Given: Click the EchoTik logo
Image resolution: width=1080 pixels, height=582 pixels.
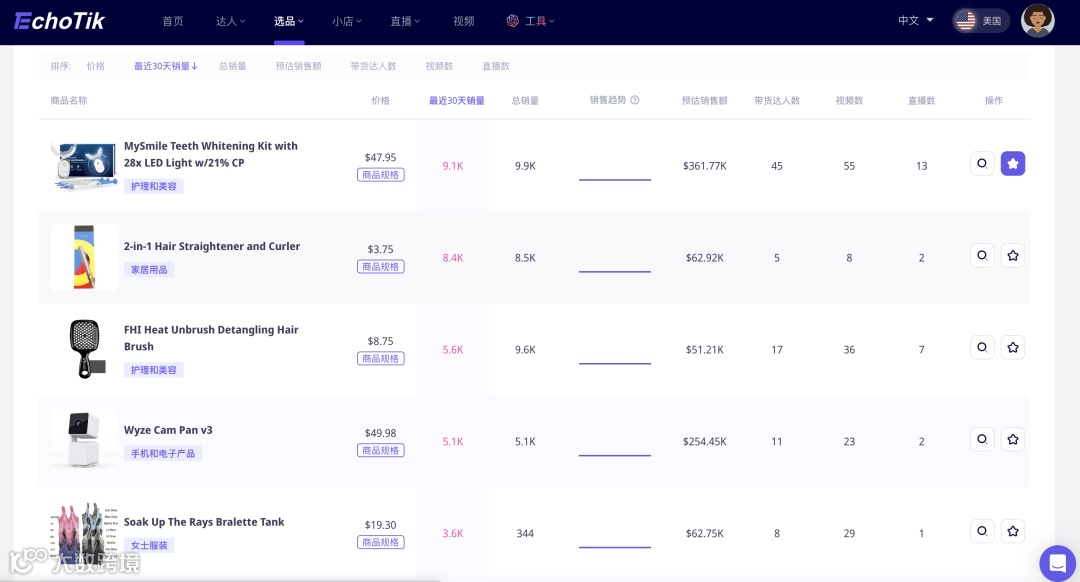Looking at the screenshot, I should [x=59, y=21].
